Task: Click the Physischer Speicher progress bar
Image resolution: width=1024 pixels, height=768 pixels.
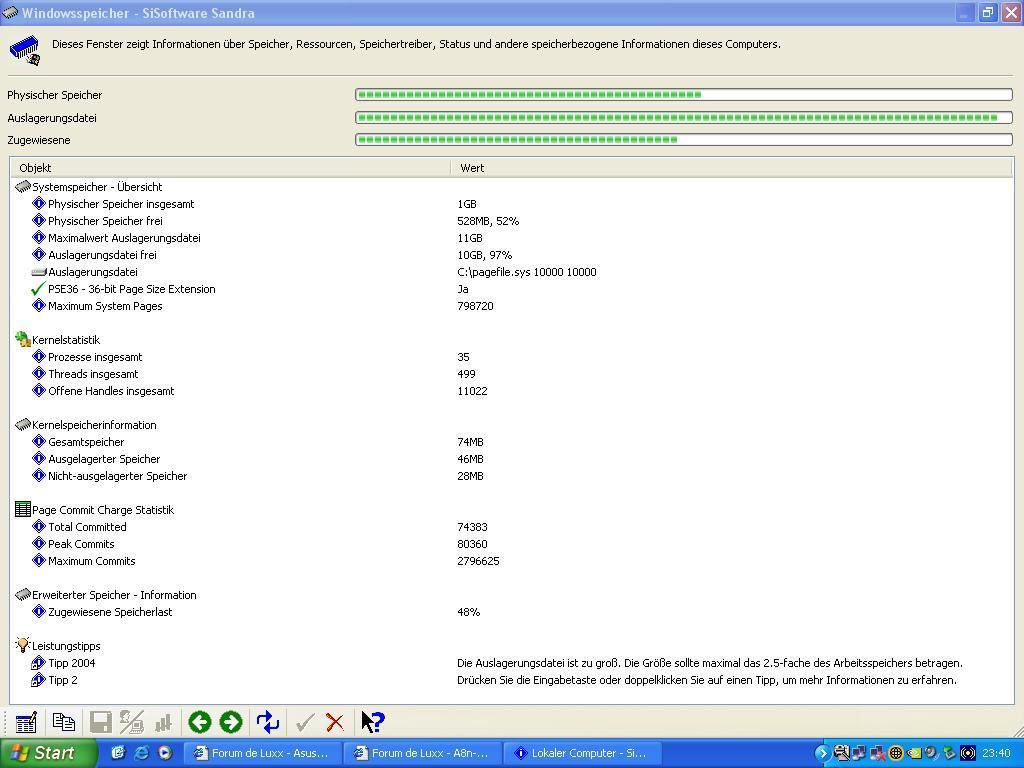Action: [684, 95]
